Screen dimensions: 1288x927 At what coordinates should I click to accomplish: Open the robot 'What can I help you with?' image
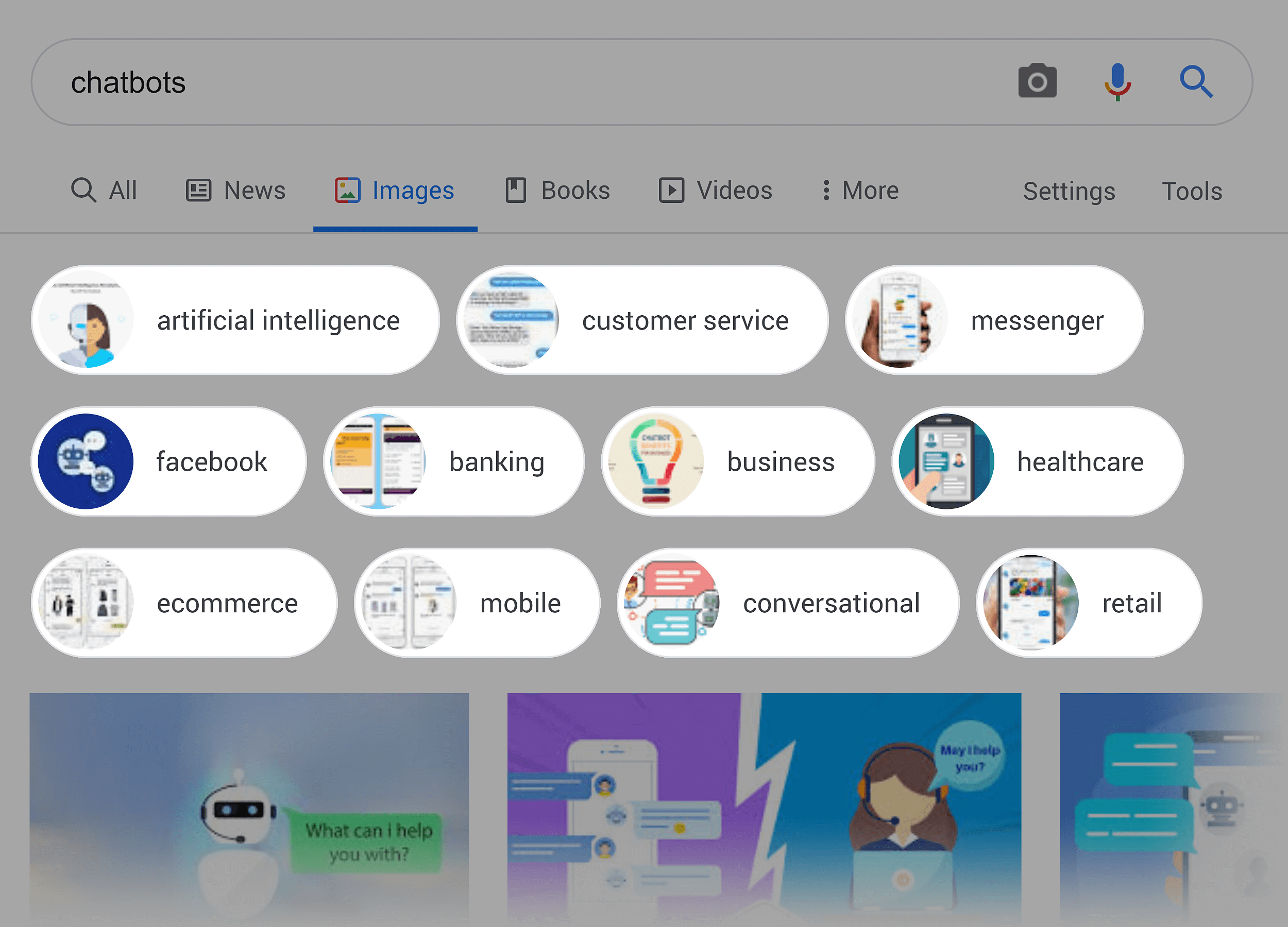point(249,810)
